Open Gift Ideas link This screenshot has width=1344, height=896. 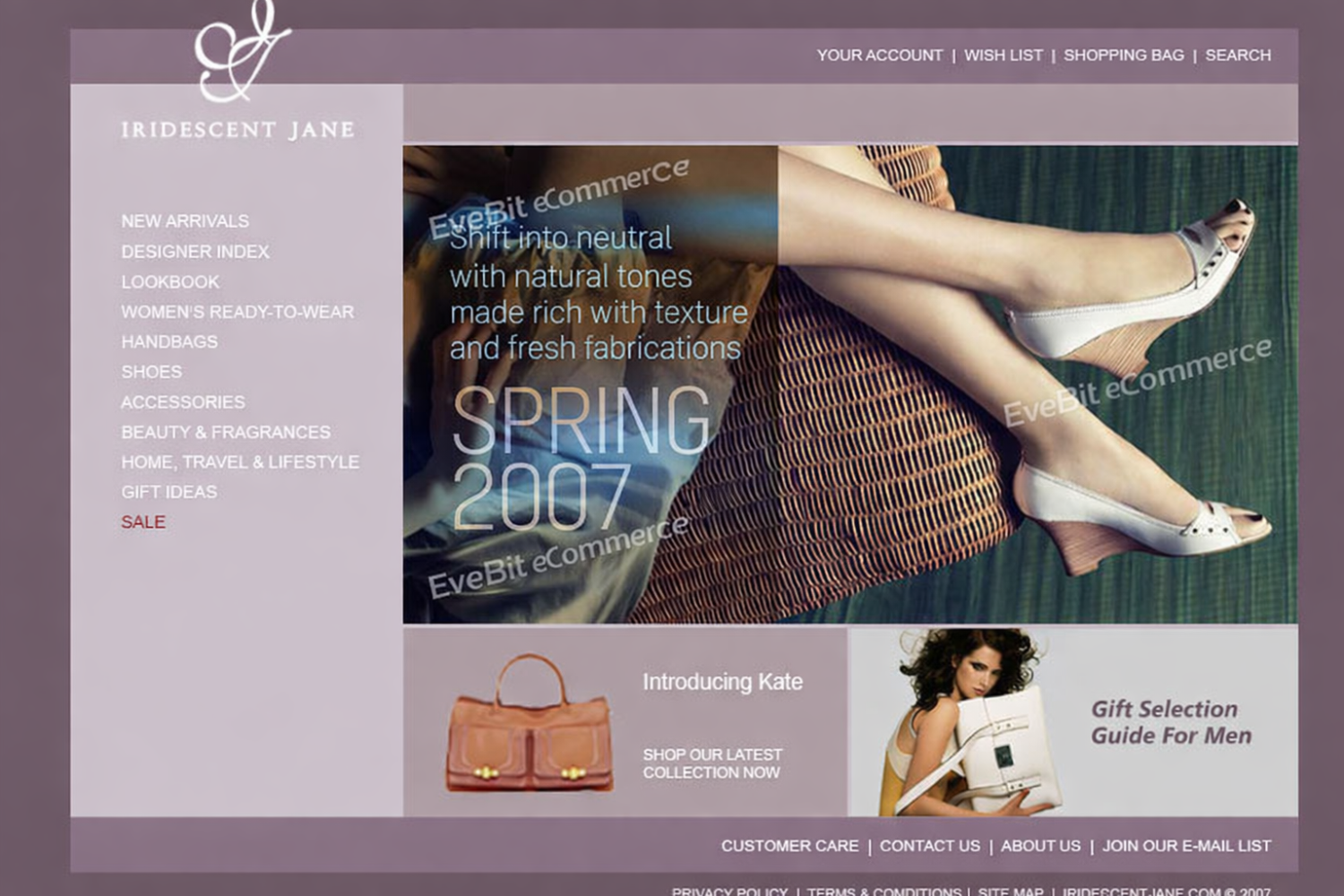169,492
